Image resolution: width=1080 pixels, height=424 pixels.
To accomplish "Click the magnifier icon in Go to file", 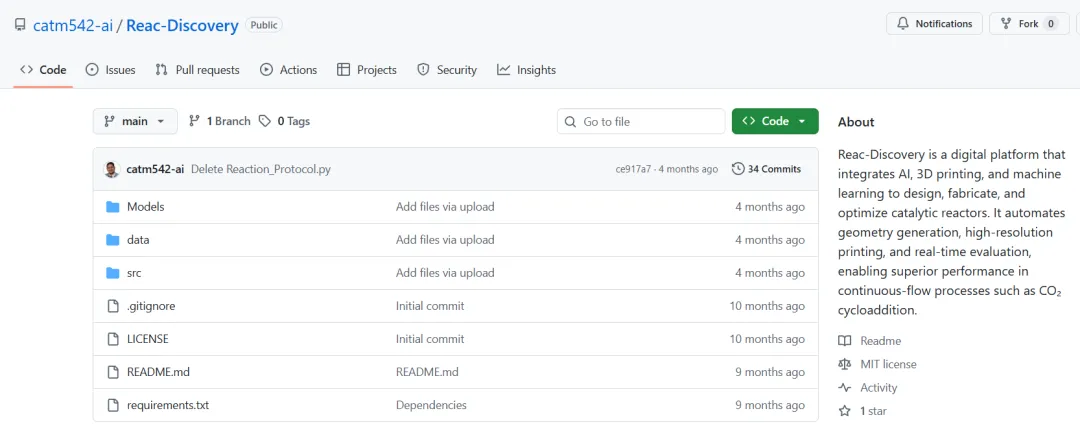I will tap(570, 122).
